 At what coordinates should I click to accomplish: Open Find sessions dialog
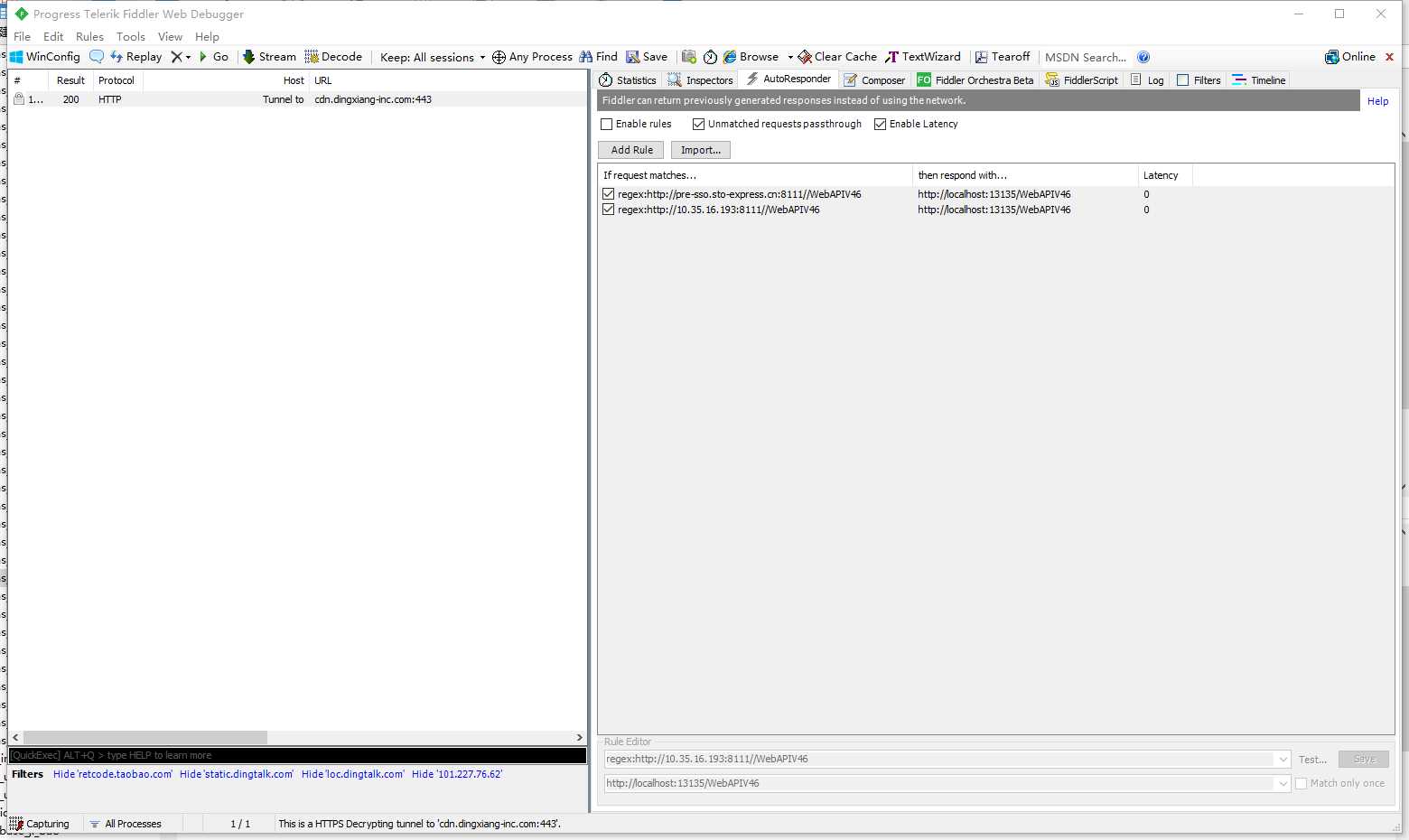[599, 57]
